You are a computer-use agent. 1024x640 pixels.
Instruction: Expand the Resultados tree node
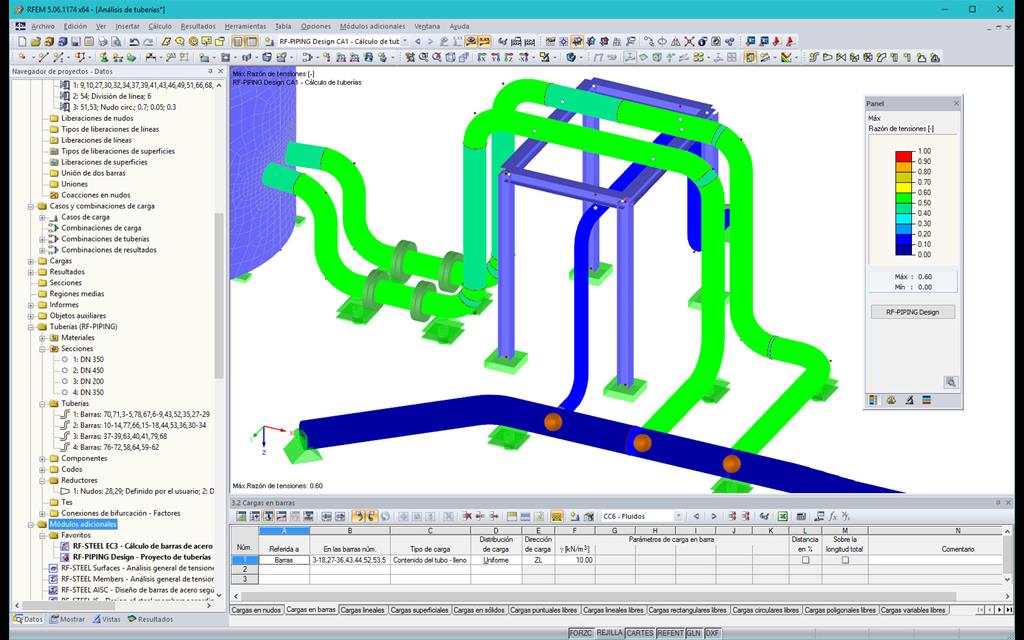pos(31,272)
